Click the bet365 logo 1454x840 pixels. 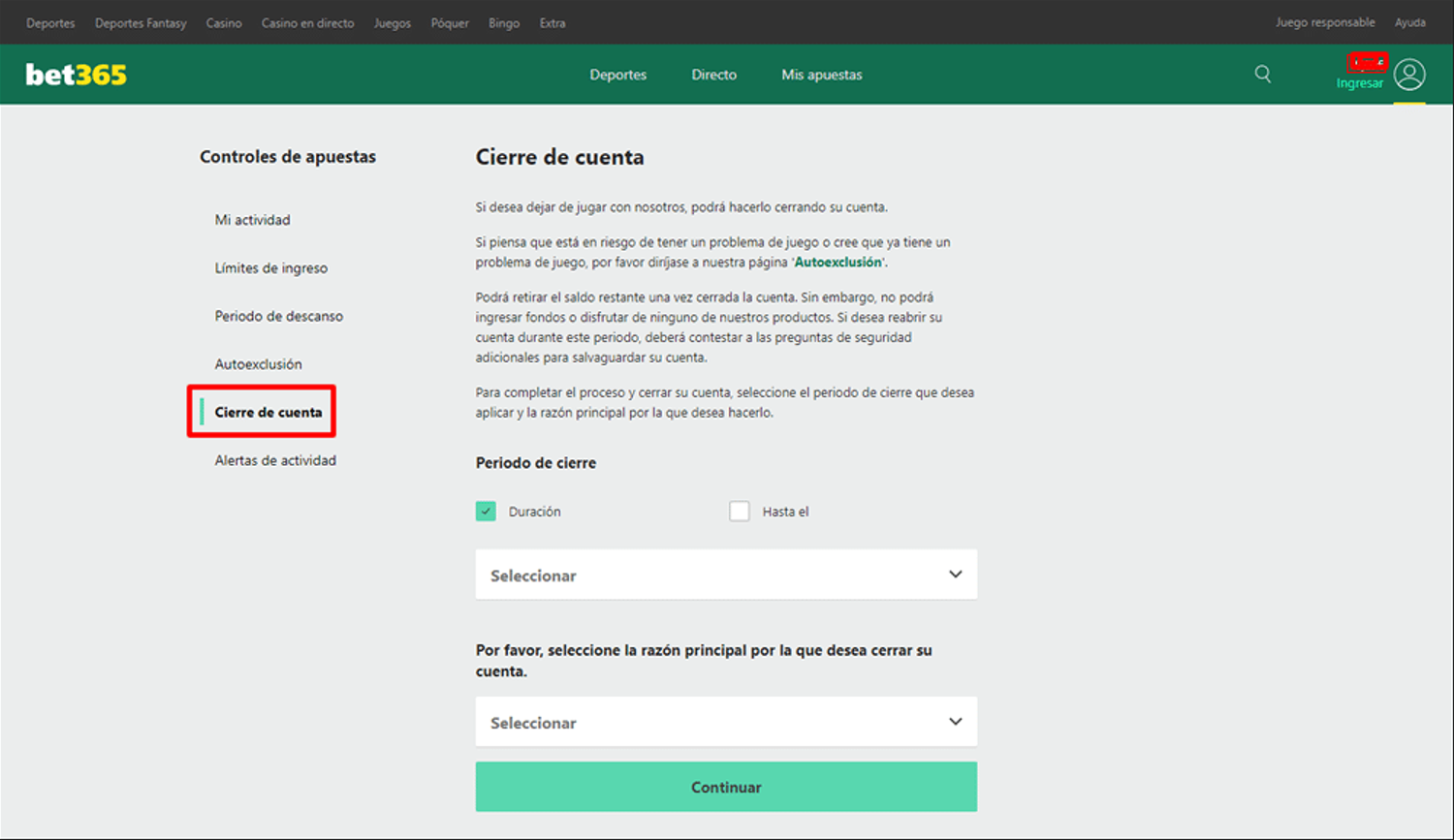tap(77, 75)
